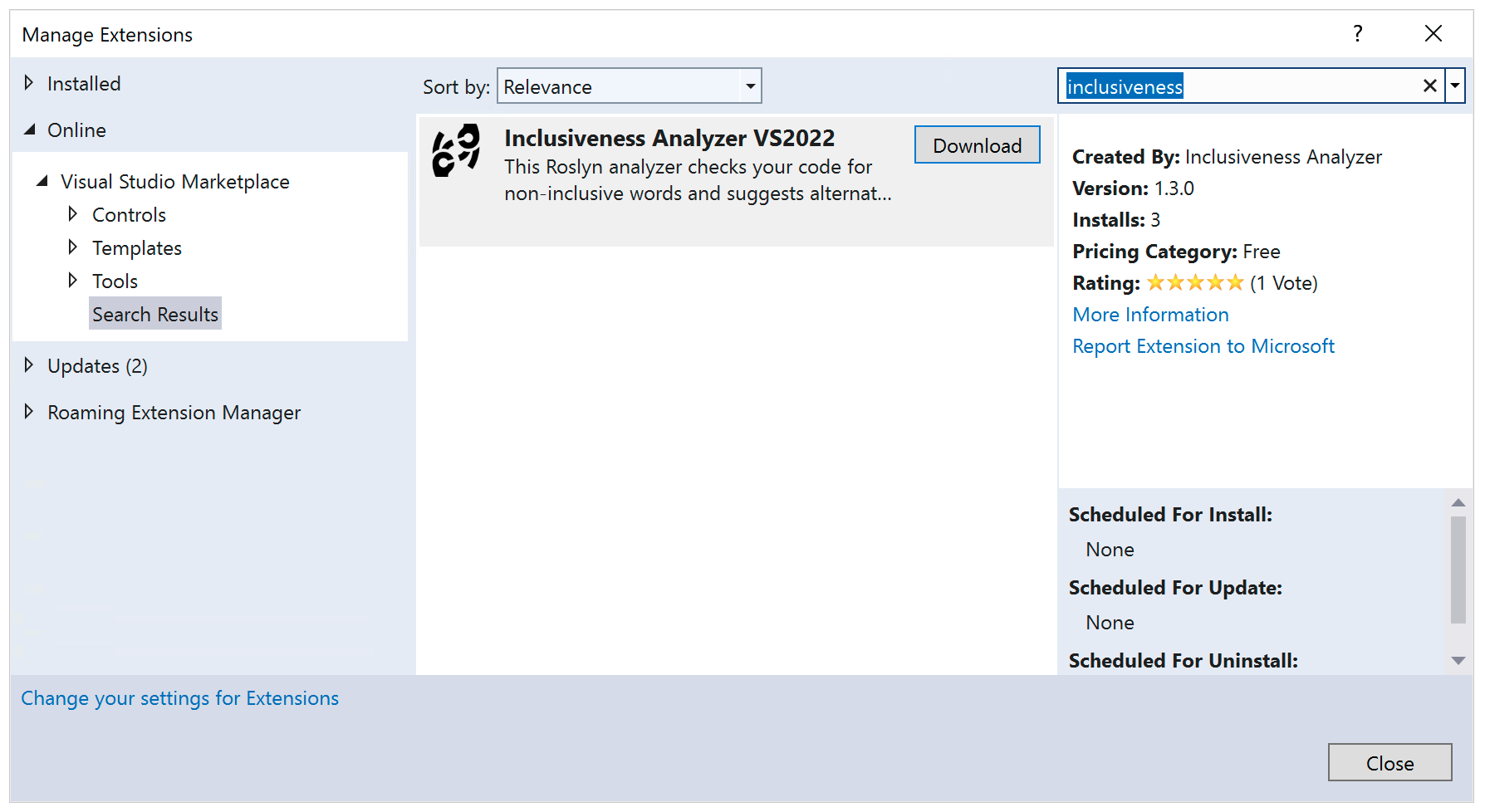Select Roaming Extension Manager label

coord(174,413)
